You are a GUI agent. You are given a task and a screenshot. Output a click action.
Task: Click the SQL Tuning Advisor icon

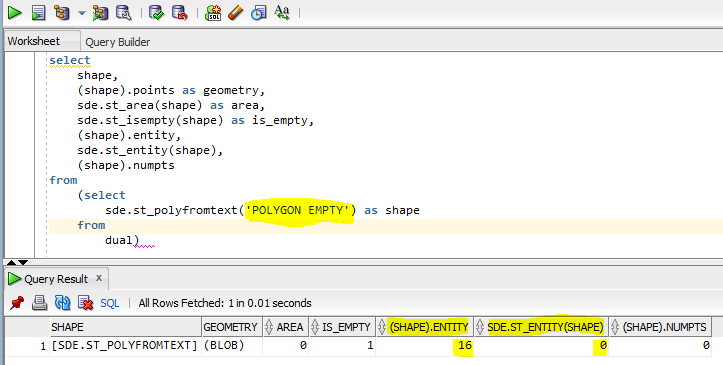[124, 12]
